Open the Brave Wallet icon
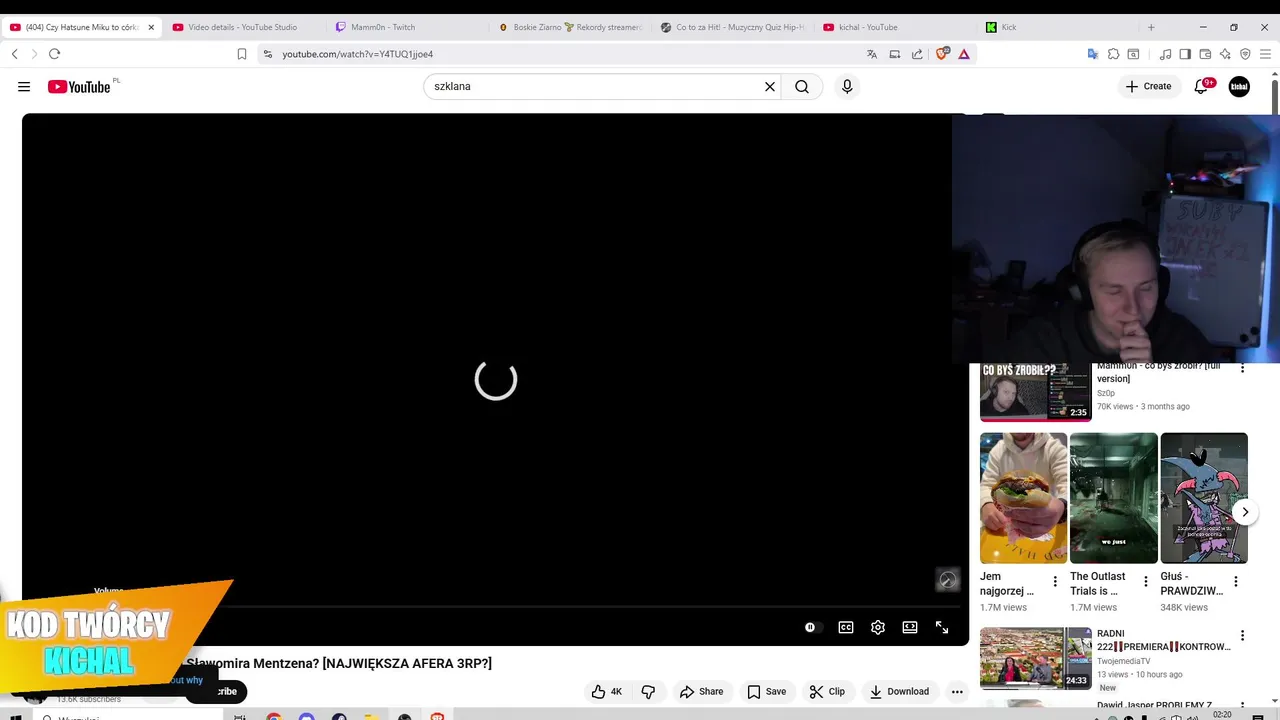Screen dimensions: 1280x720 tap(1205, 54)
